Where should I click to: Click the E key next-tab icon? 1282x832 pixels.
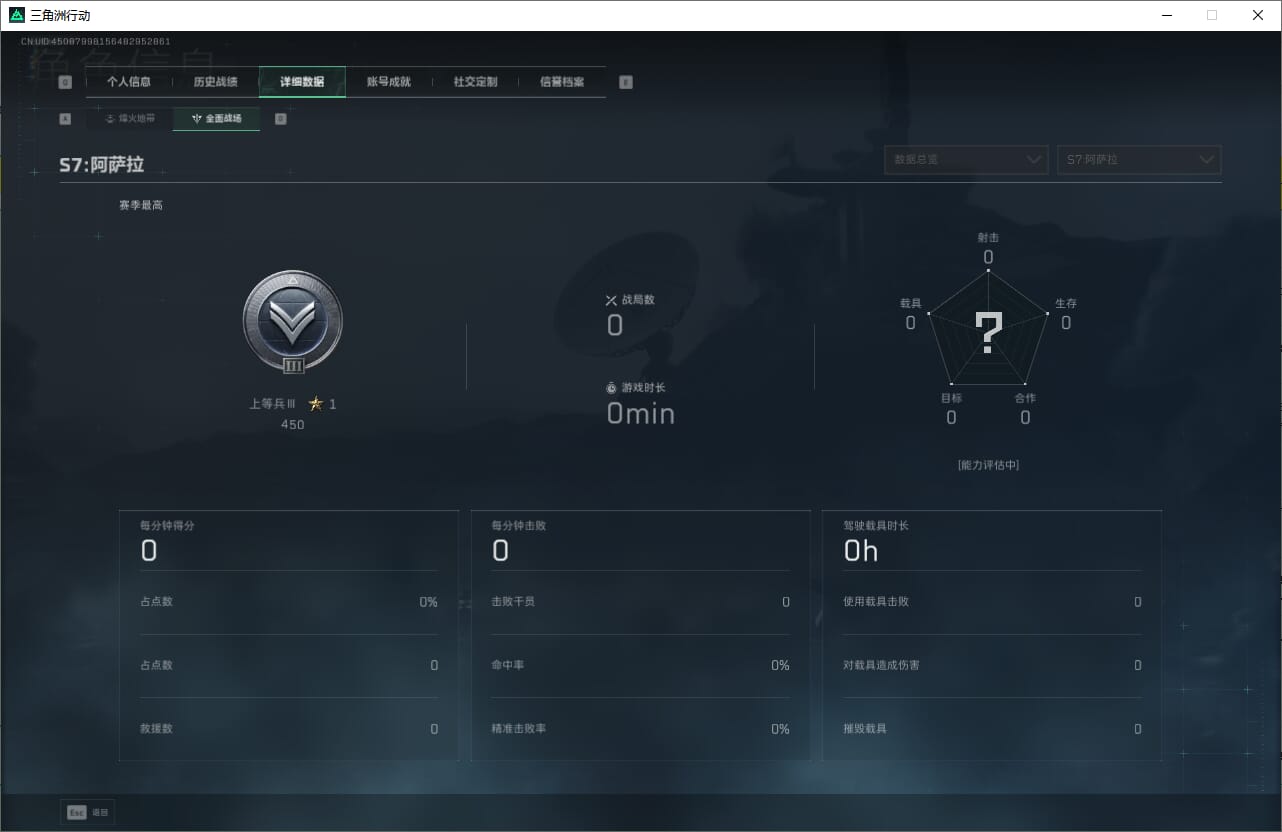click(x=626, y=83)
